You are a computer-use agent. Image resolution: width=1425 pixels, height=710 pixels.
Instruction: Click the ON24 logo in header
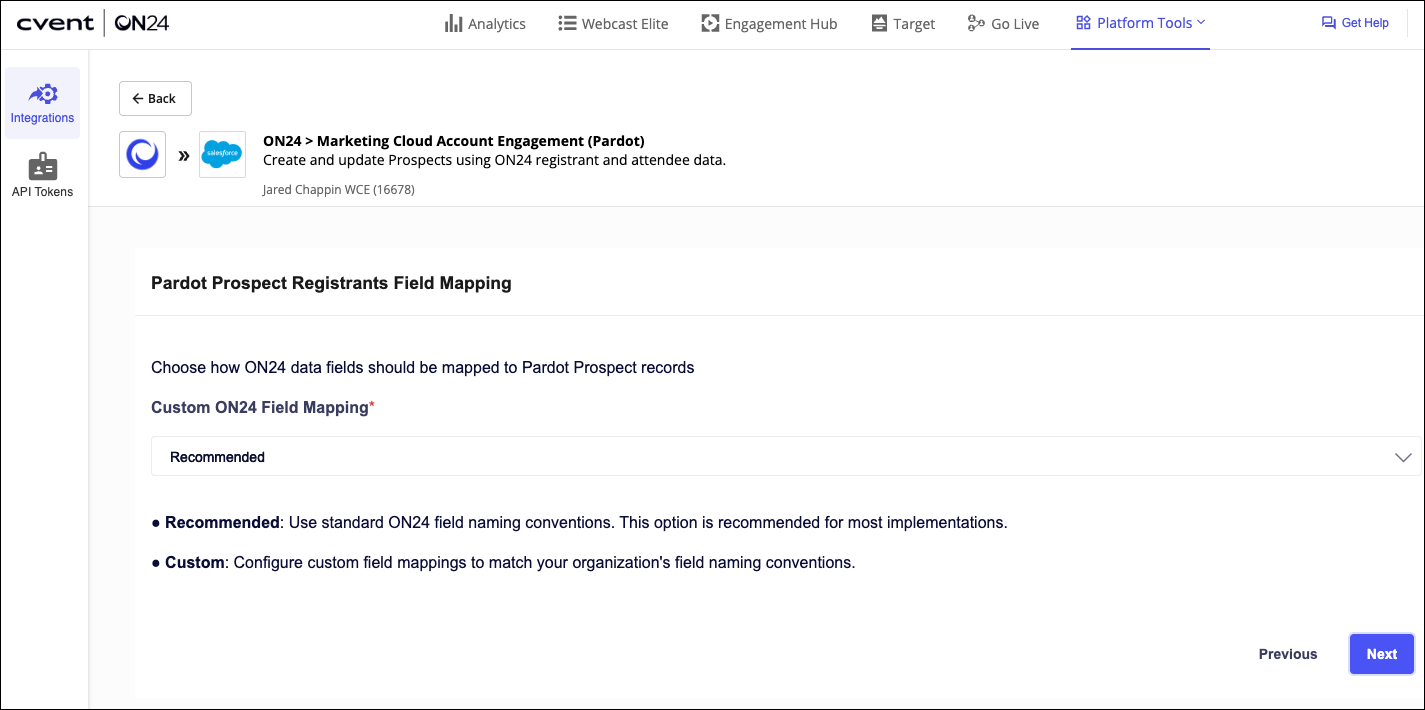(x=142, y=23)
